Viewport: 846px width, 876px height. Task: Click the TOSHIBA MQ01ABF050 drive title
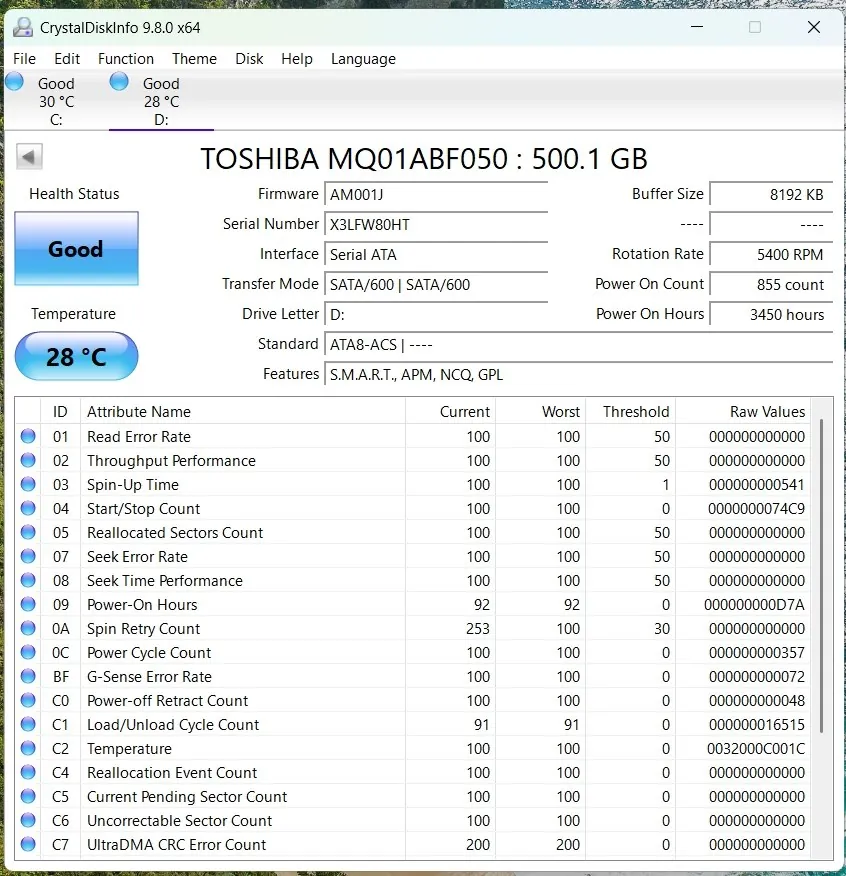424,159
